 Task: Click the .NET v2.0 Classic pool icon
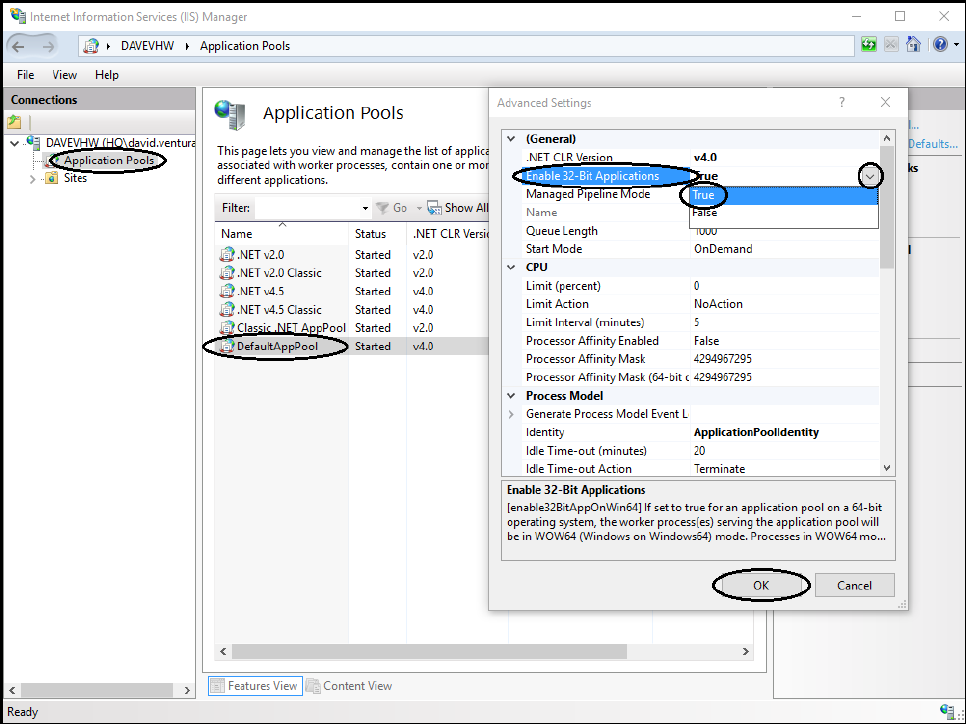pyautogui.click(x=227, y=273)
